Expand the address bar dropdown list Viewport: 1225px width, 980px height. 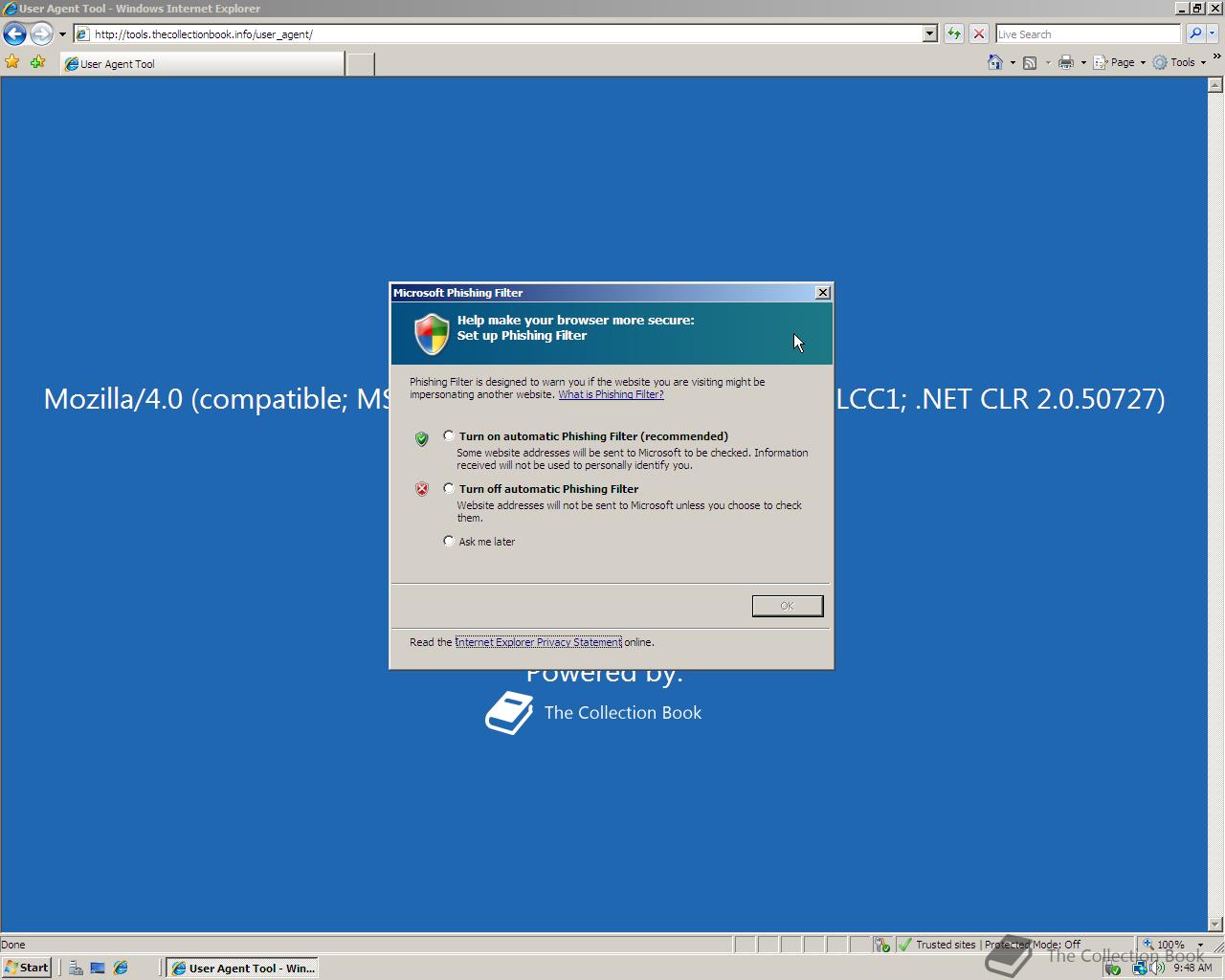(x=929, y=33)
